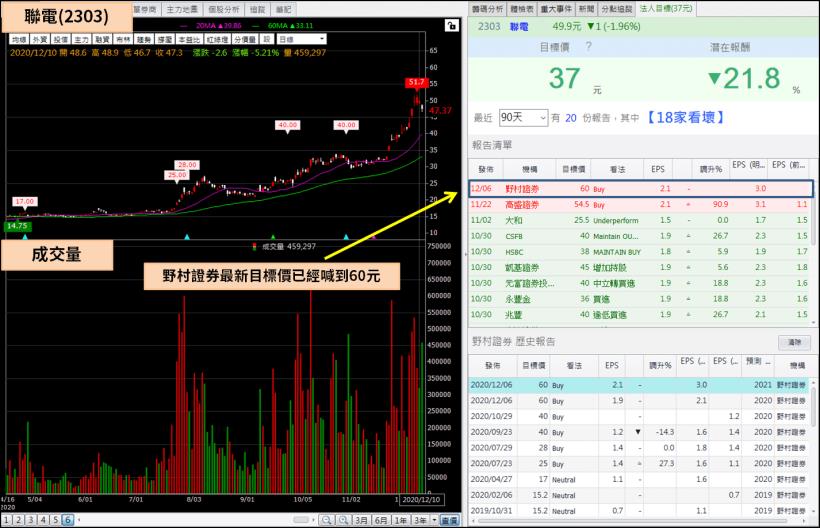Image resolution: width=820 pixels, height=528 pixels.
Task: Open the 分點追蹤 tab
Action: pos(617,9)
